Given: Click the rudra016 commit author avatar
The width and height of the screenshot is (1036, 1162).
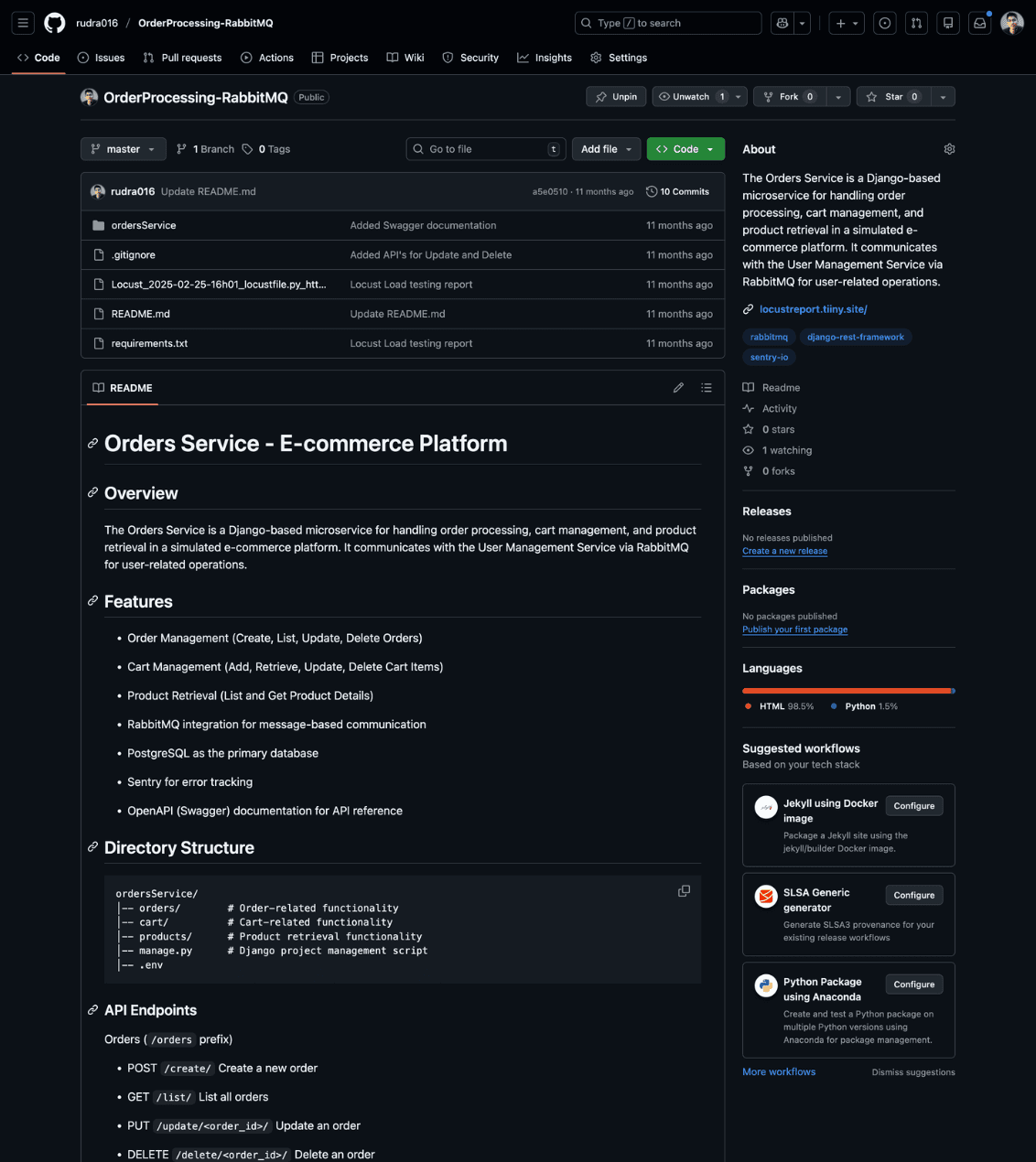Looking at the screenshot, I should pos(98,191).
